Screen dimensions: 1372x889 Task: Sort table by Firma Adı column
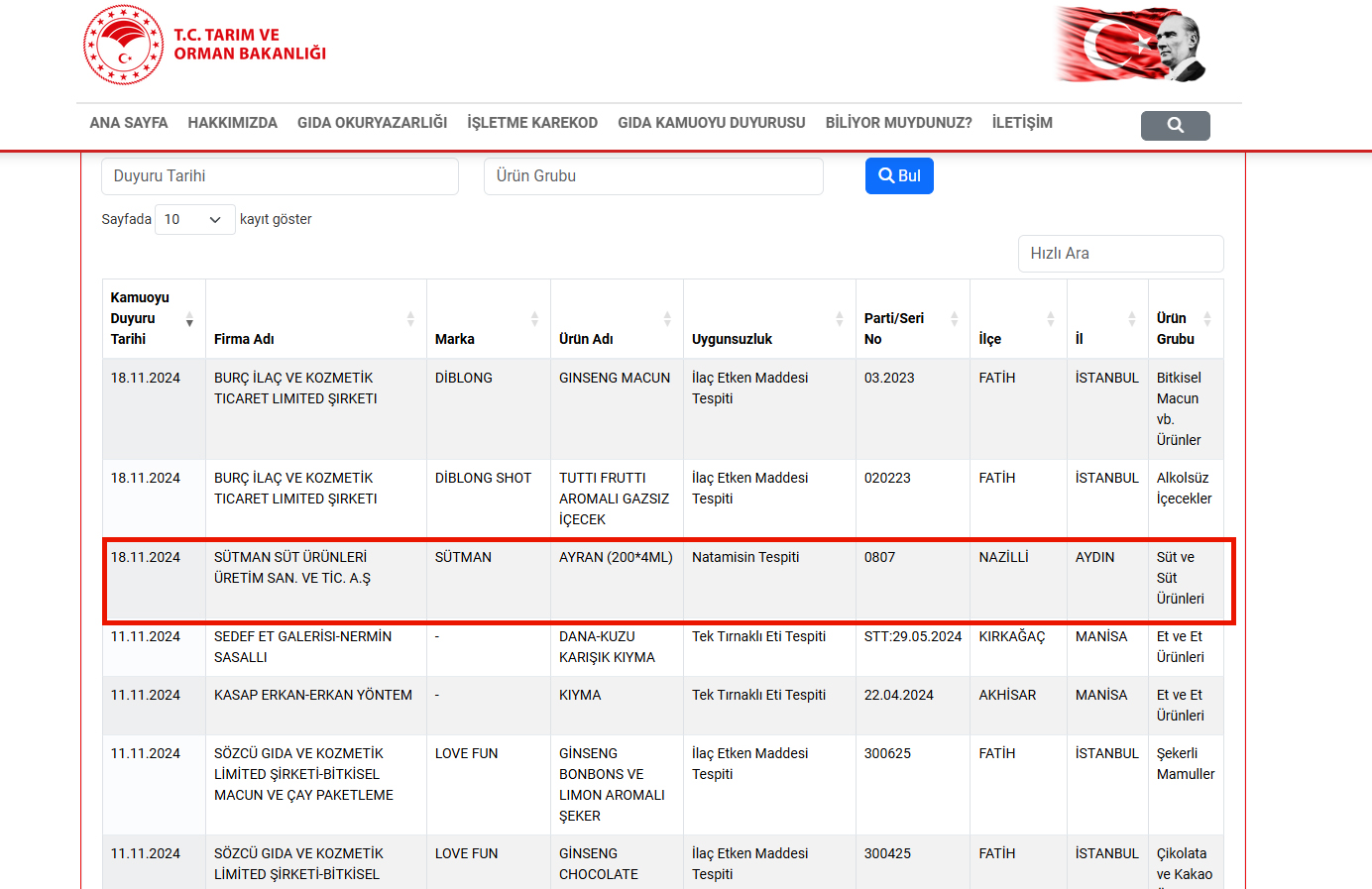316,318
